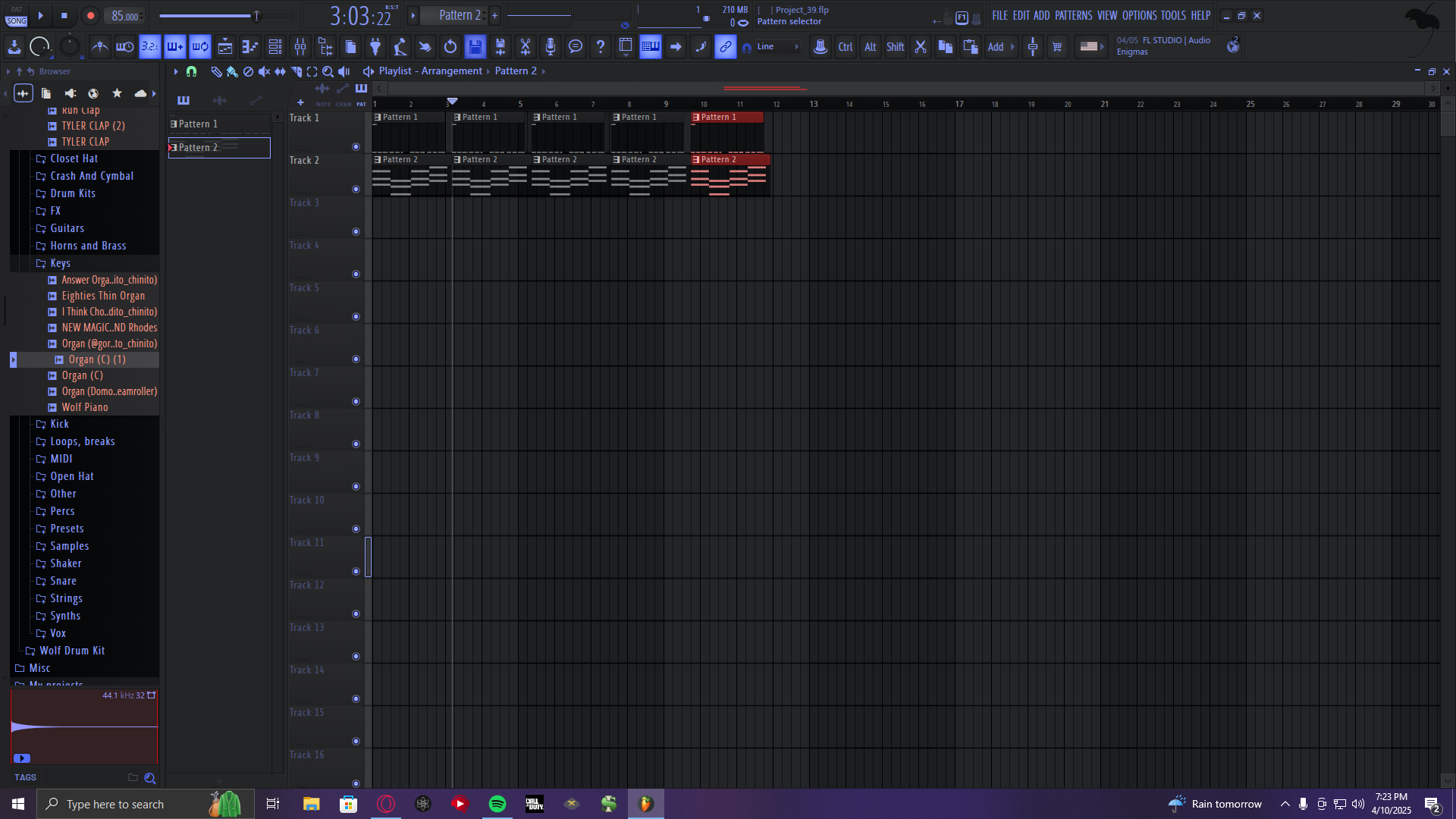Collapse the Keys folder in the browser
1456x819 pixels.
(60, 263)
